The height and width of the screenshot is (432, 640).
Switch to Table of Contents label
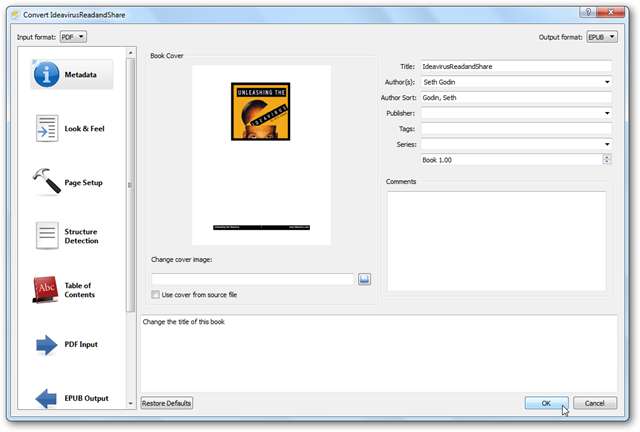(80, 290)
